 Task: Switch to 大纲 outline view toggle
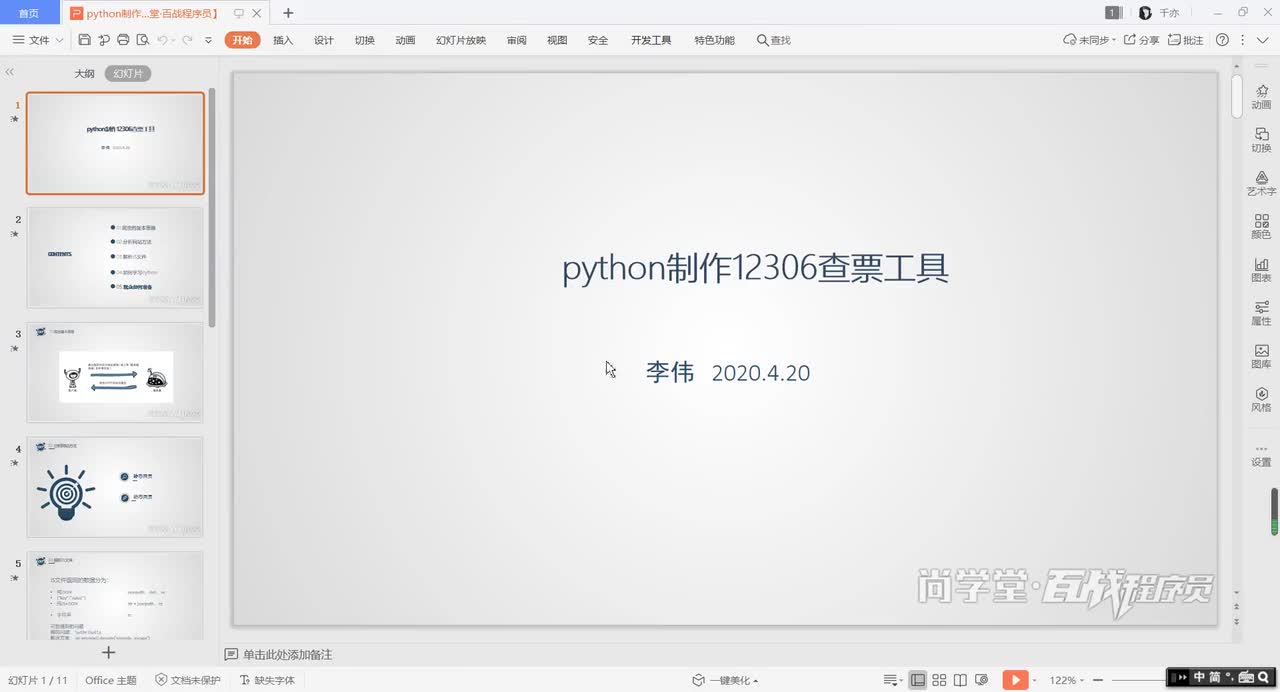84,74
